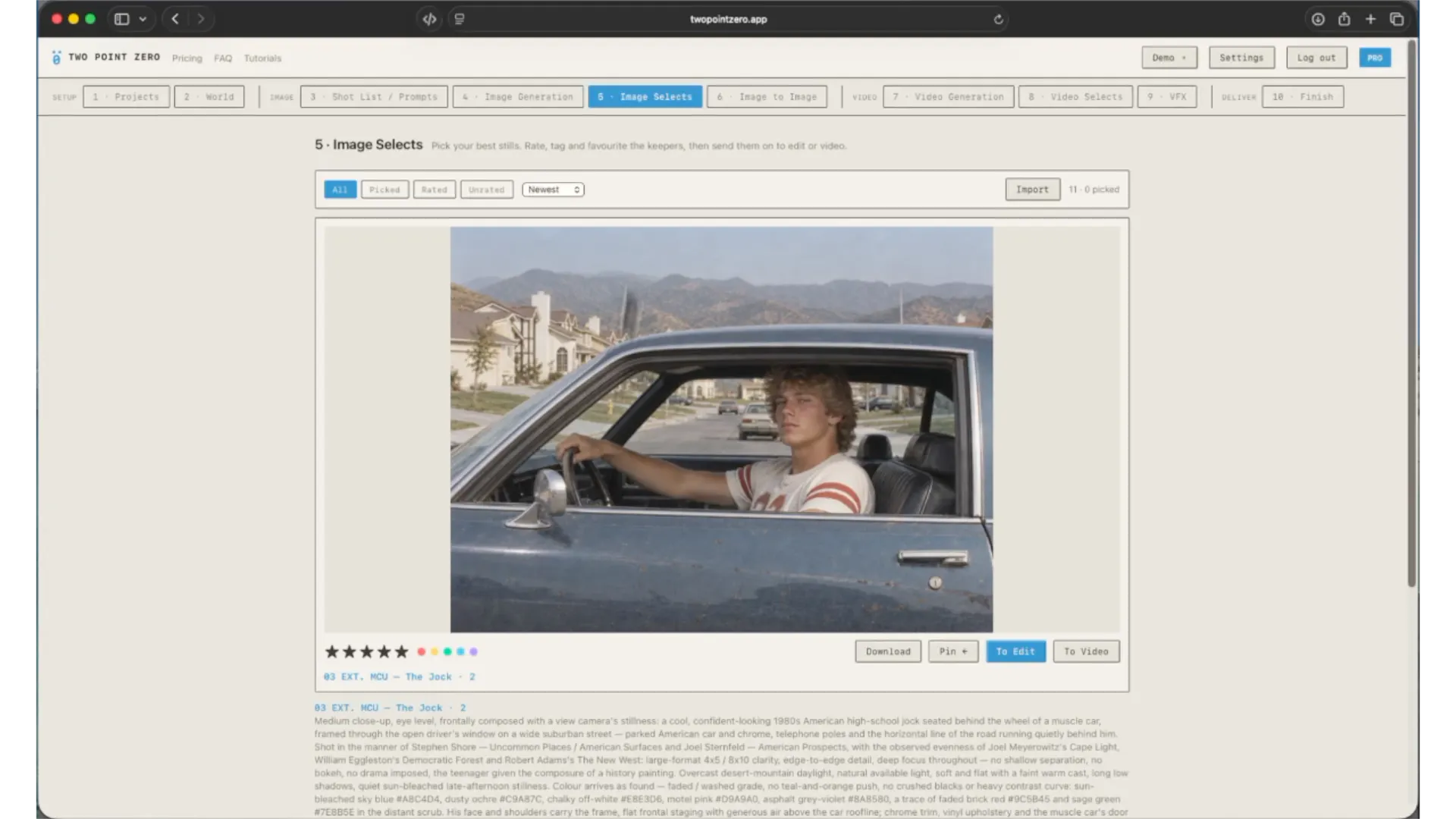Go back with the browser back arrow
1456x819 pixels.
coord(175,19)
